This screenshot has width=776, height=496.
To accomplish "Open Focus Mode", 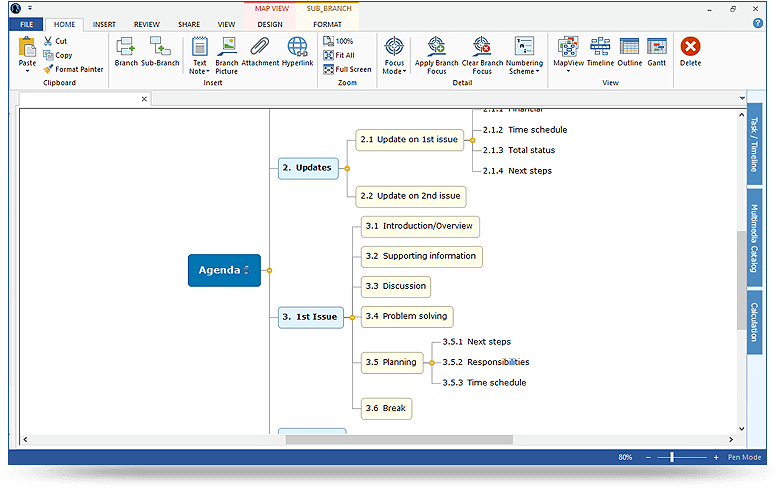I will click(394, 55).
